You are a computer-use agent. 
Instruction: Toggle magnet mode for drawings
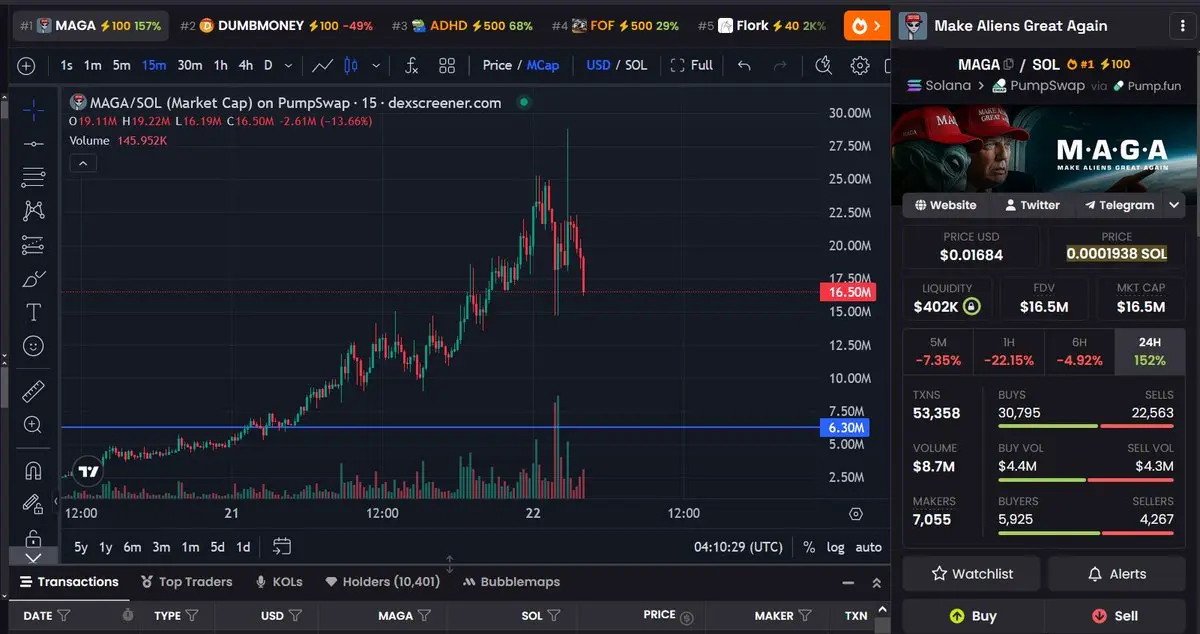33,469
